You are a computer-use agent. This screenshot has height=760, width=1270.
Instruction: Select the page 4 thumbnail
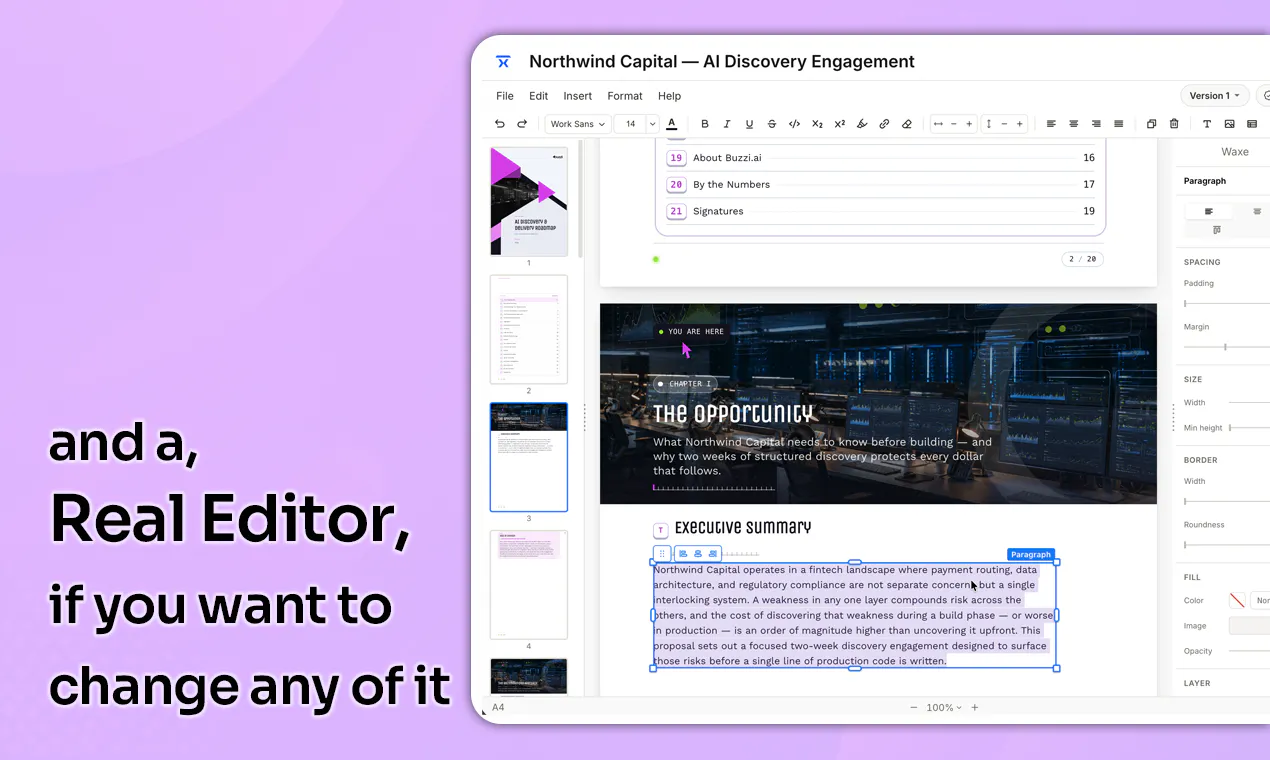pos(529,585)
